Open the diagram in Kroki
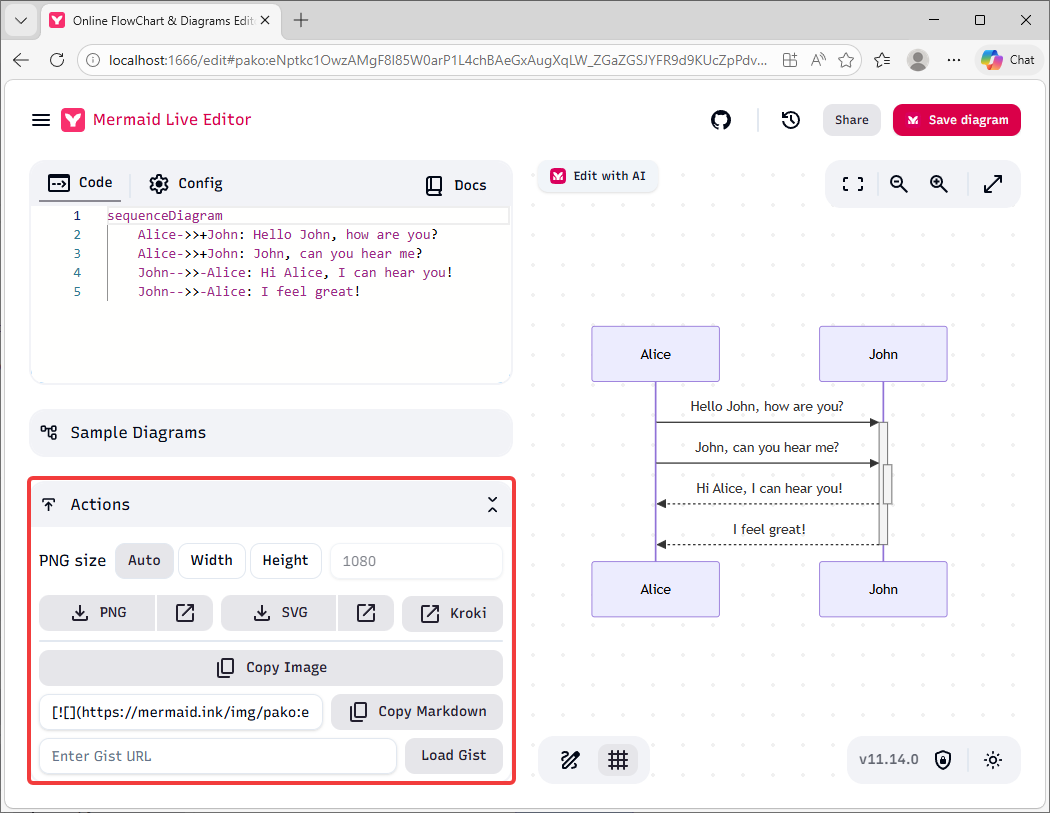 pyautogui.click(x=453, y=613)
